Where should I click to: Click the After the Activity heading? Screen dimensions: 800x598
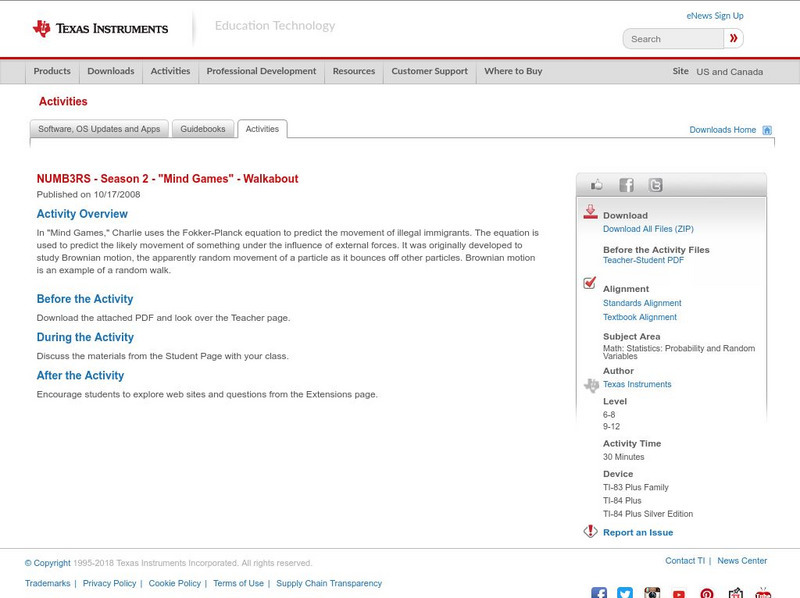(80, 376)
